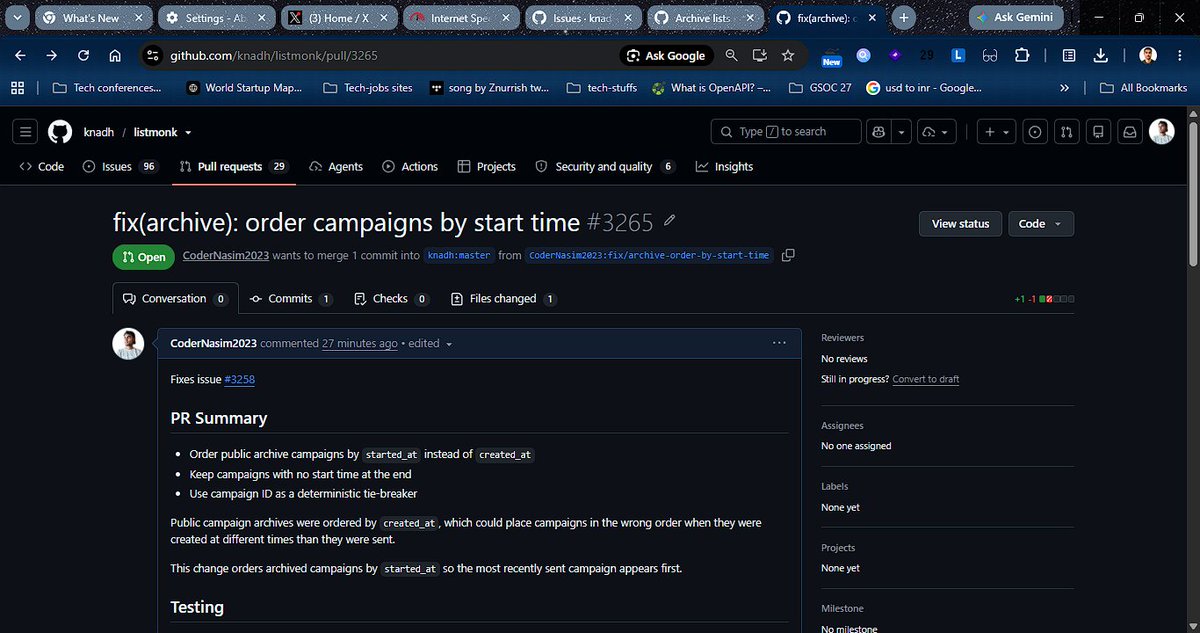Click the blue L extension icon
The height and width of the screenshot is (633, 1200).
958,56
